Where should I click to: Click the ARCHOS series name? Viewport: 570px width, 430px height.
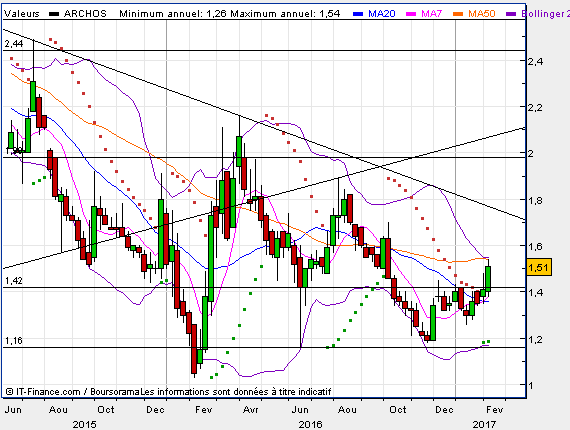pyautogui.click(x=85, y=14)
